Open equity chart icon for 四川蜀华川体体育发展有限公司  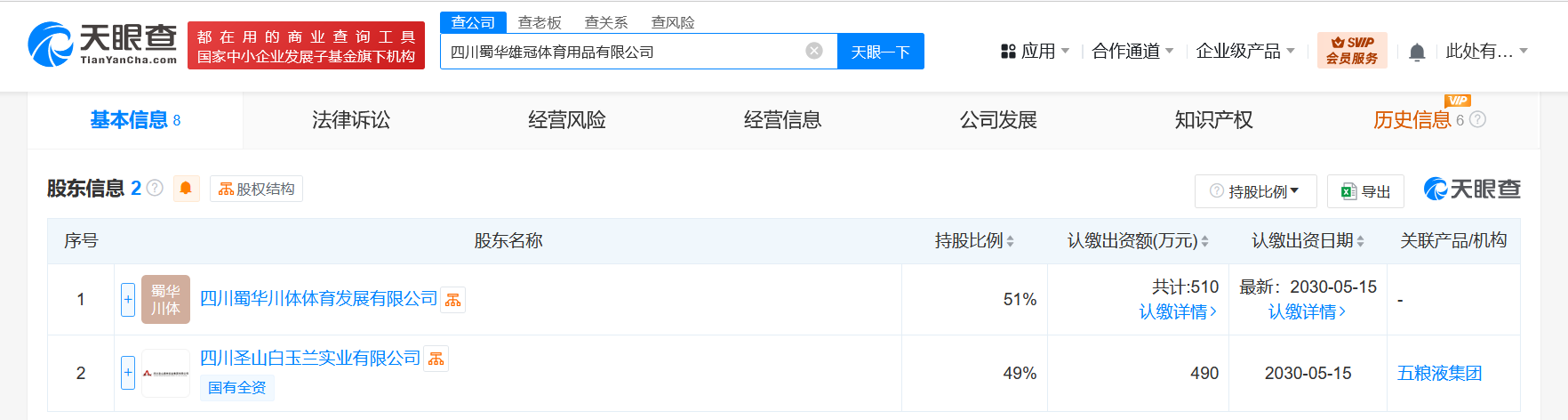coord(453,300)
